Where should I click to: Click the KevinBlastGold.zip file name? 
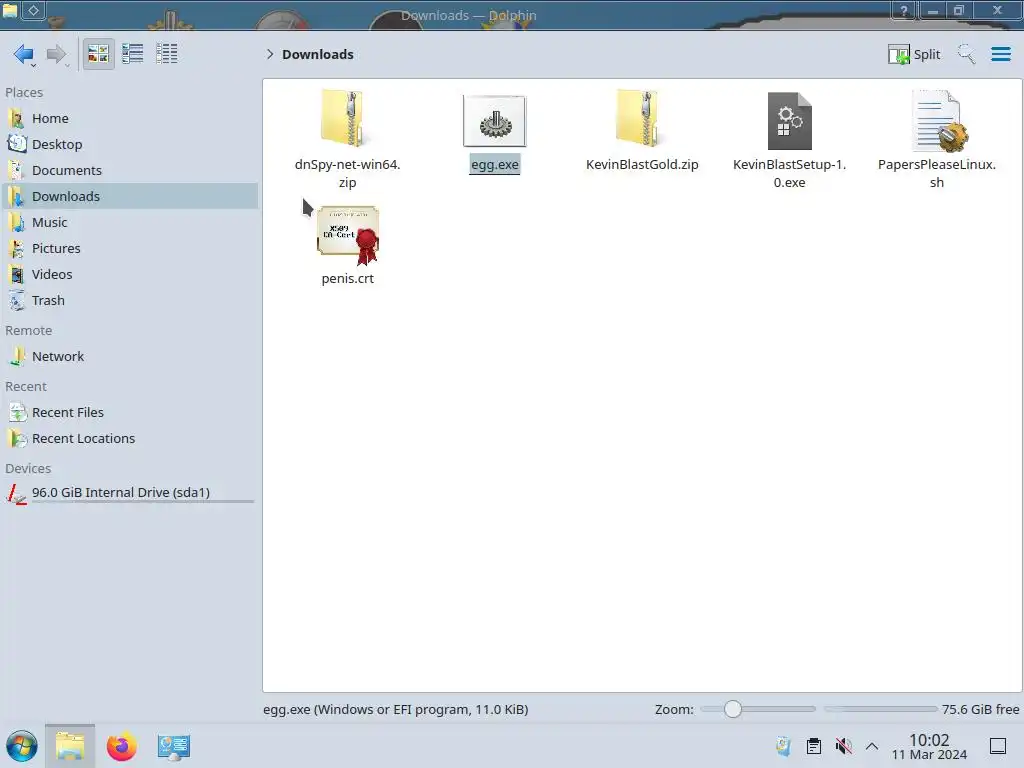click(642, 165)
